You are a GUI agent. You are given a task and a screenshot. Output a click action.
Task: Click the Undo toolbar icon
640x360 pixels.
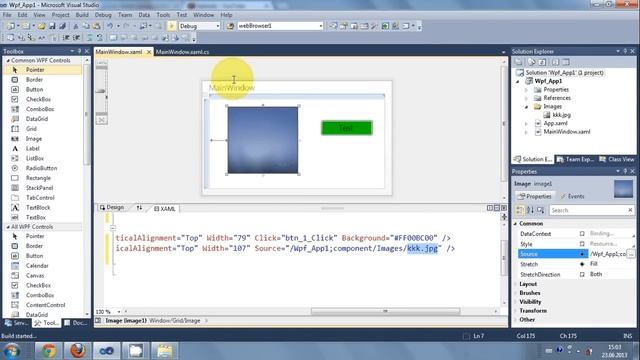[110, 26]
